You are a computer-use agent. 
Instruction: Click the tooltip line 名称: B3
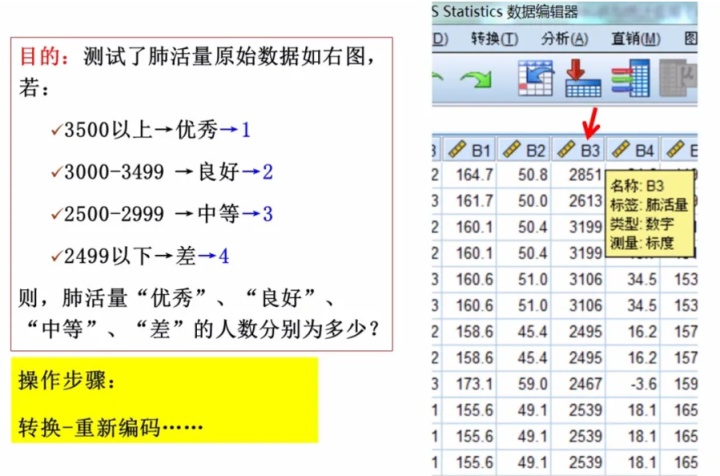[x=636, y=186]
